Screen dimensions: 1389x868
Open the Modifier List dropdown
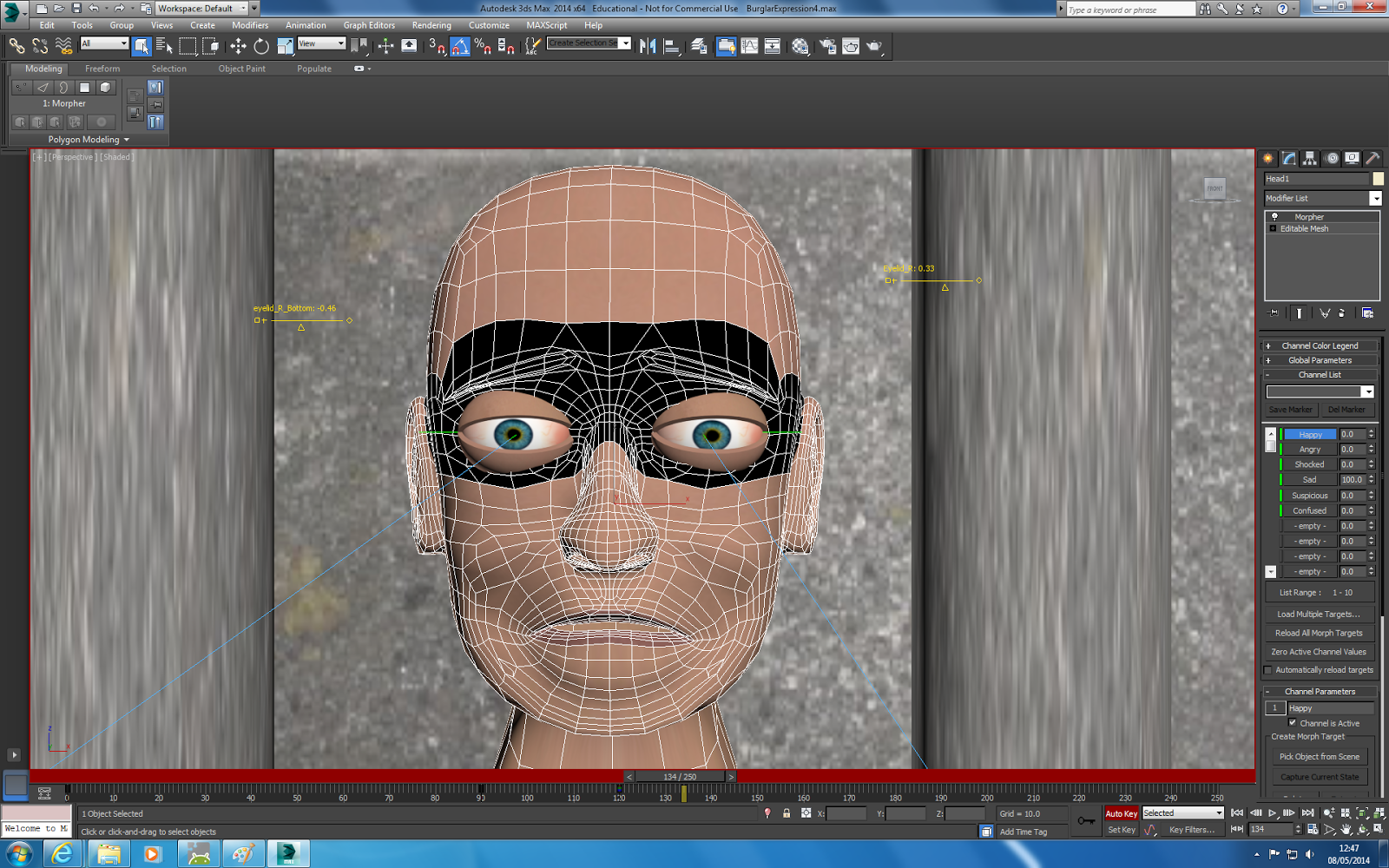click(x=1374, y=198)
